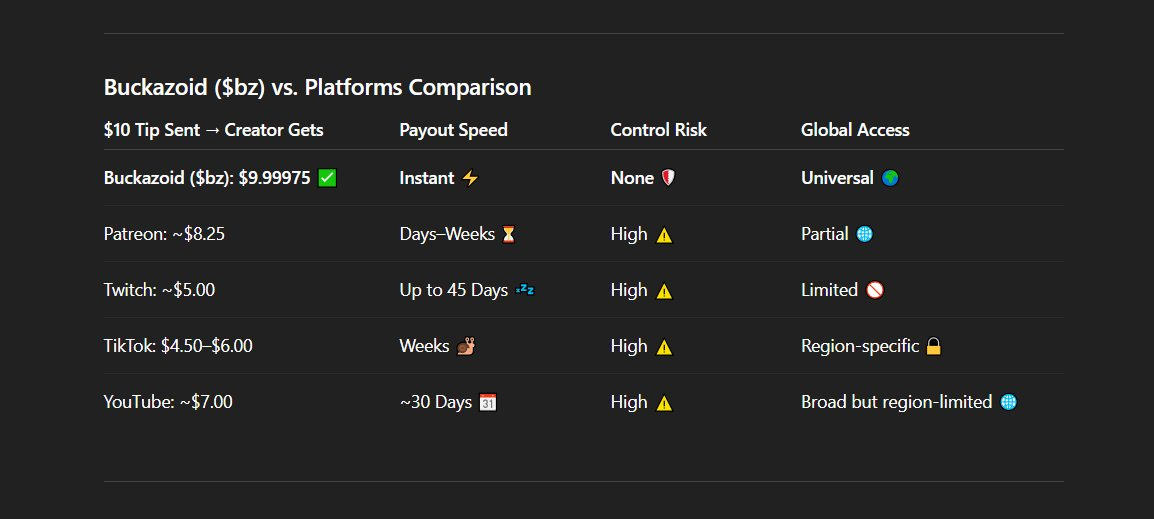Click the Region-specific access text

click(860, 346)
